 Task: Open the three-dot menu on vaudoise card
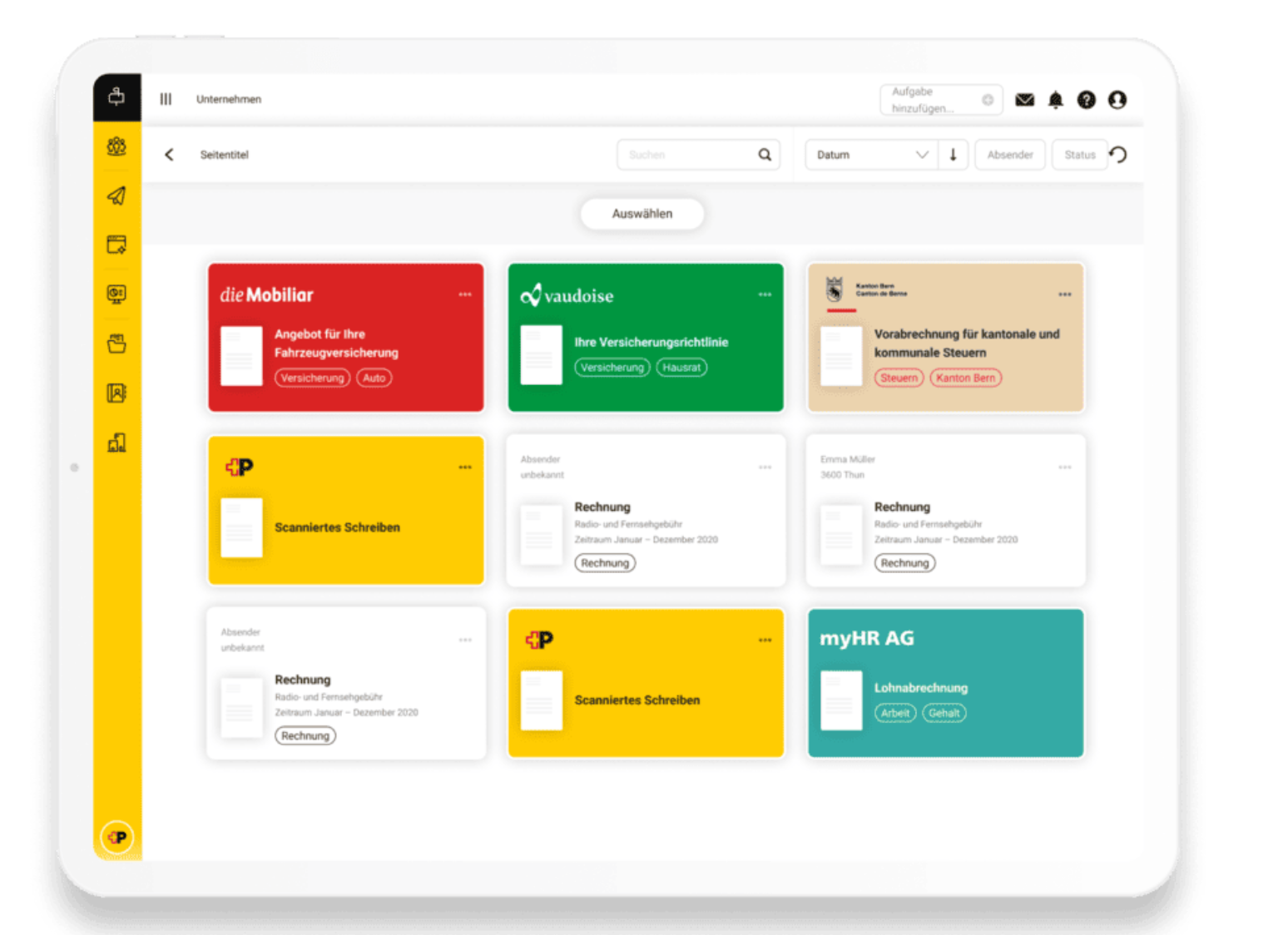point(765,294)
